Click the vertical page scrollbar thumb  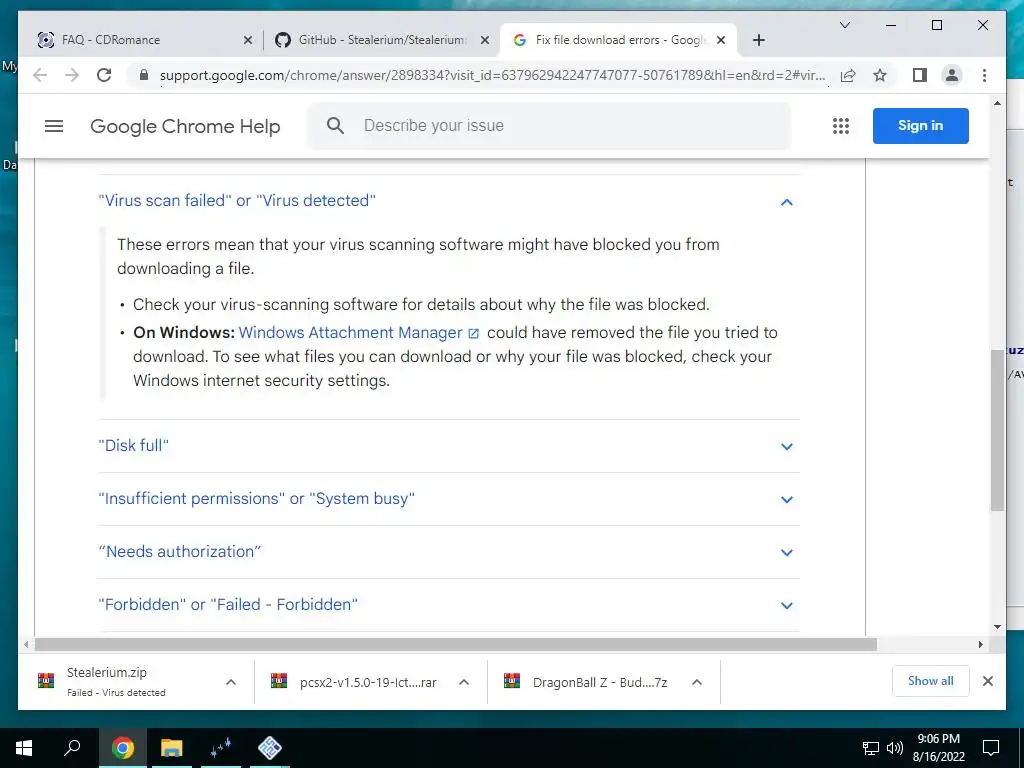point(997,430)
